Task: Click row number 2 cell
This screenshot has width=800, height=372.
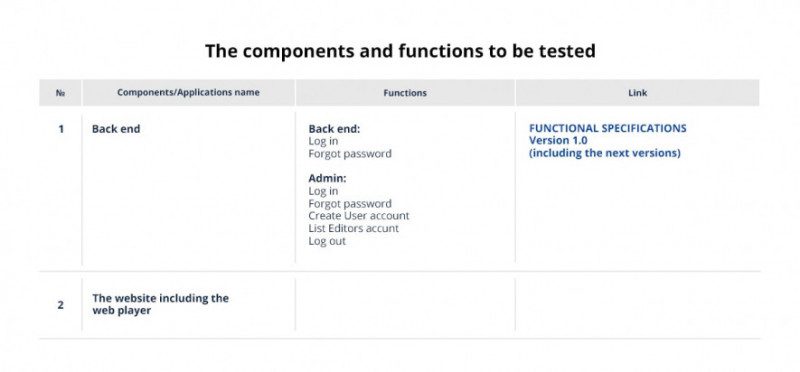Action: (x=60, y=305)
